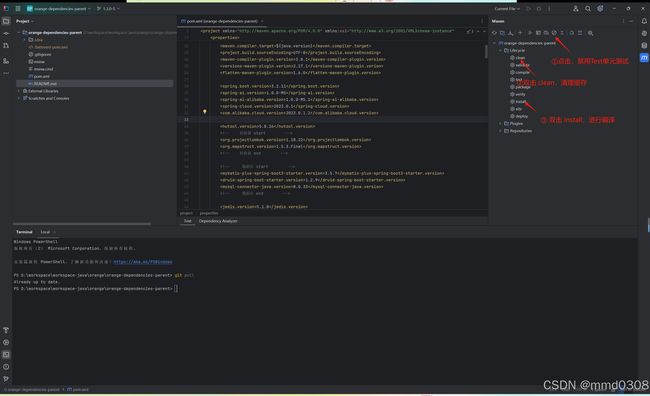Run Maven build play icon
650x396 pixels.
[530, 33]
